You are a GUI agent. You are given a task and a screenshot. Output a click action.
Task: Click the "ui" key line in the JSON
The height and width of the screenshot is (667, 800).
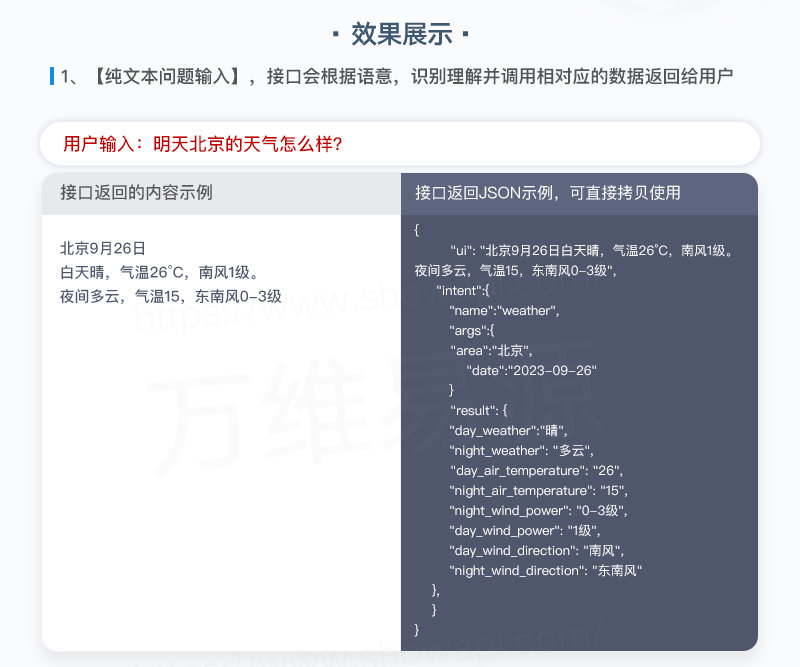(x=573, y=260)
